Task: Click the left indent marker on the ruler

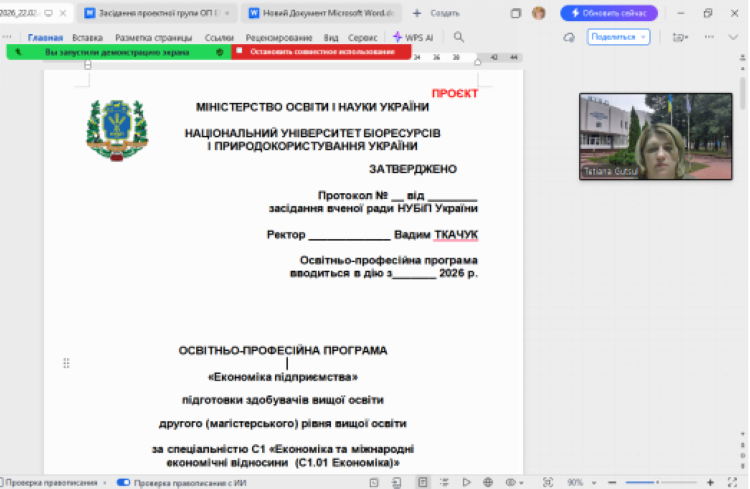Action: tap(88, 64)
